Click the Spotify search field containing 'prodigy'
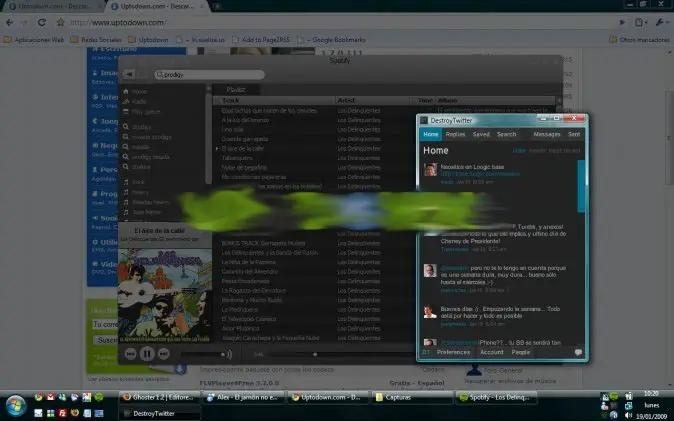 210,74
